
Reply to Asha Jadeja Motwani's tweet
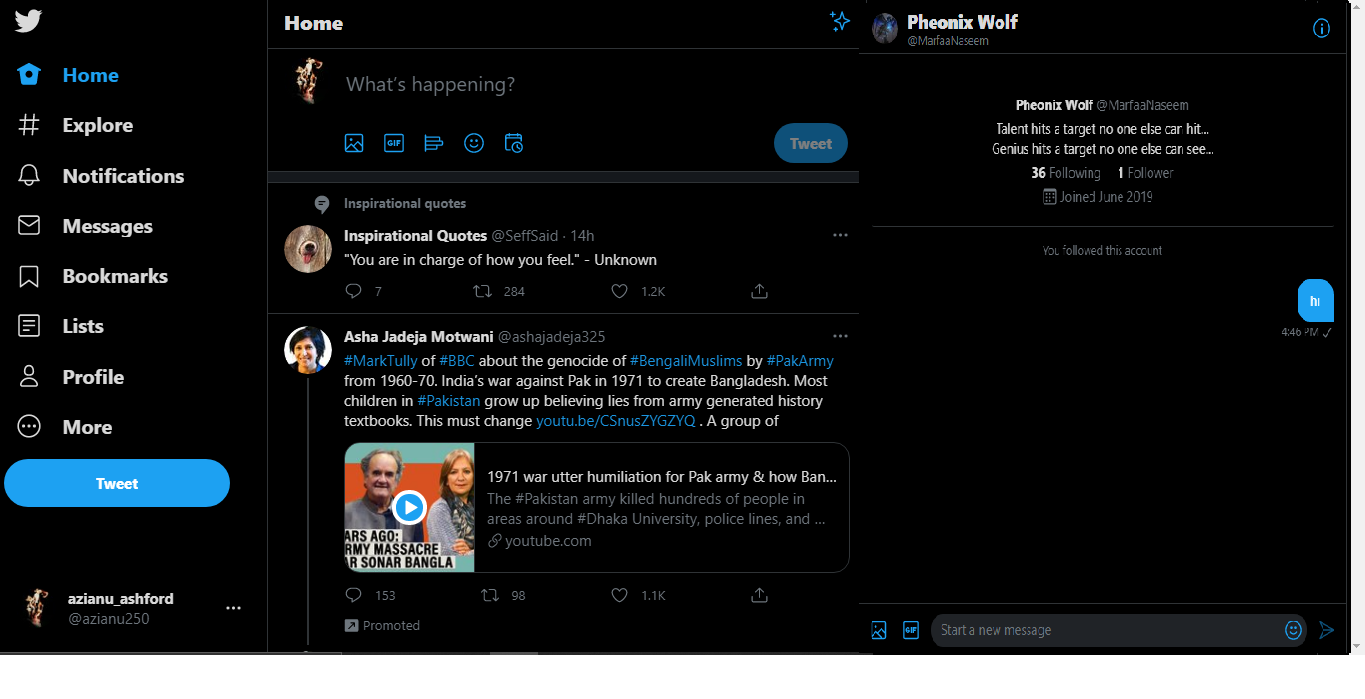(353, 595)
